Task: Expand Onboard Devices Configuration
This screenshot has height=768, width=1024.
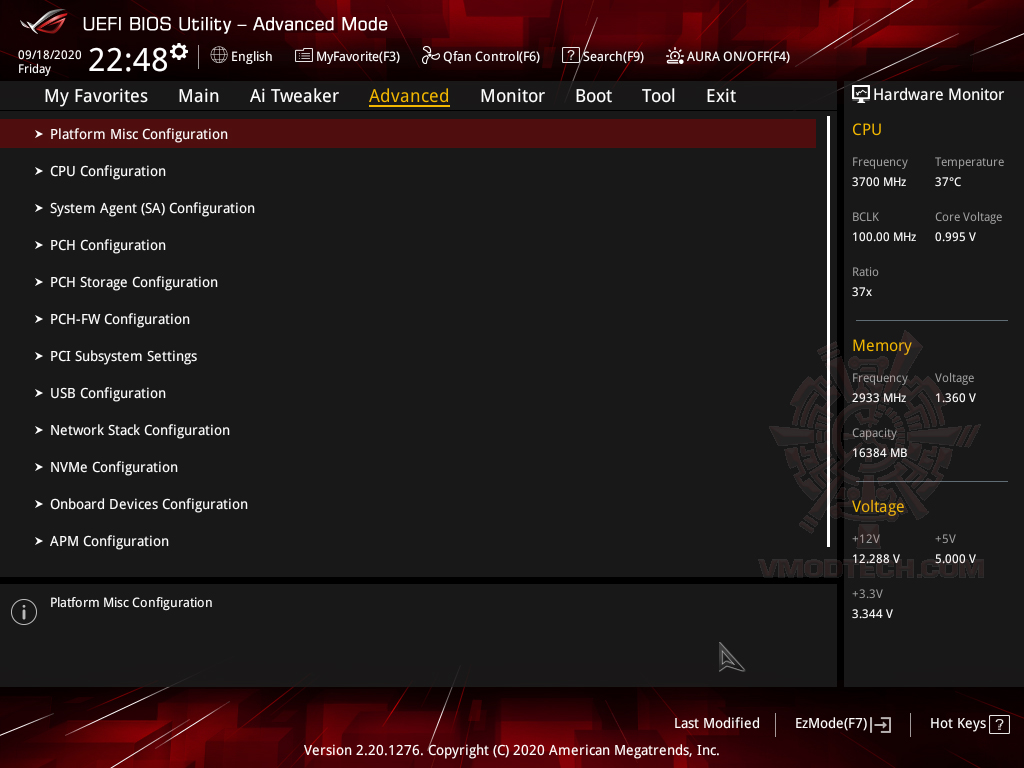Action: pyautogui.click(x=149, y=504)
